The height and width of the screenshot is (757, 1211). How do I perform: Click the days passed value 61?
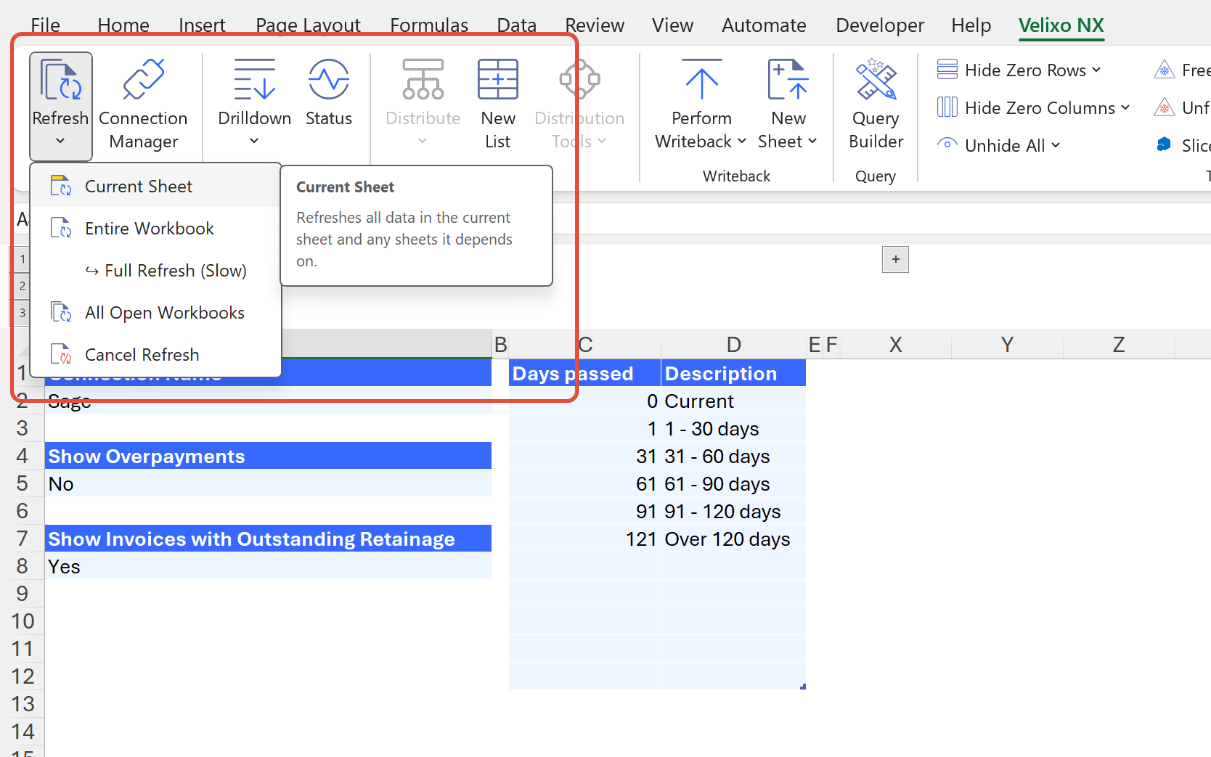(585, 483)
